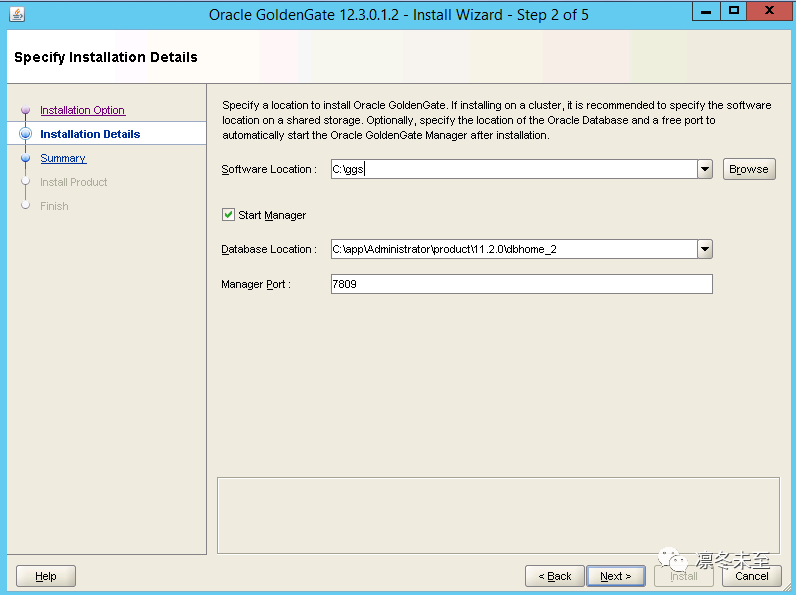The height and width of the screenshot is (595, 796).
Task: Expand the Database Location dropdown arrow
Action: click(x=705, y=249)
